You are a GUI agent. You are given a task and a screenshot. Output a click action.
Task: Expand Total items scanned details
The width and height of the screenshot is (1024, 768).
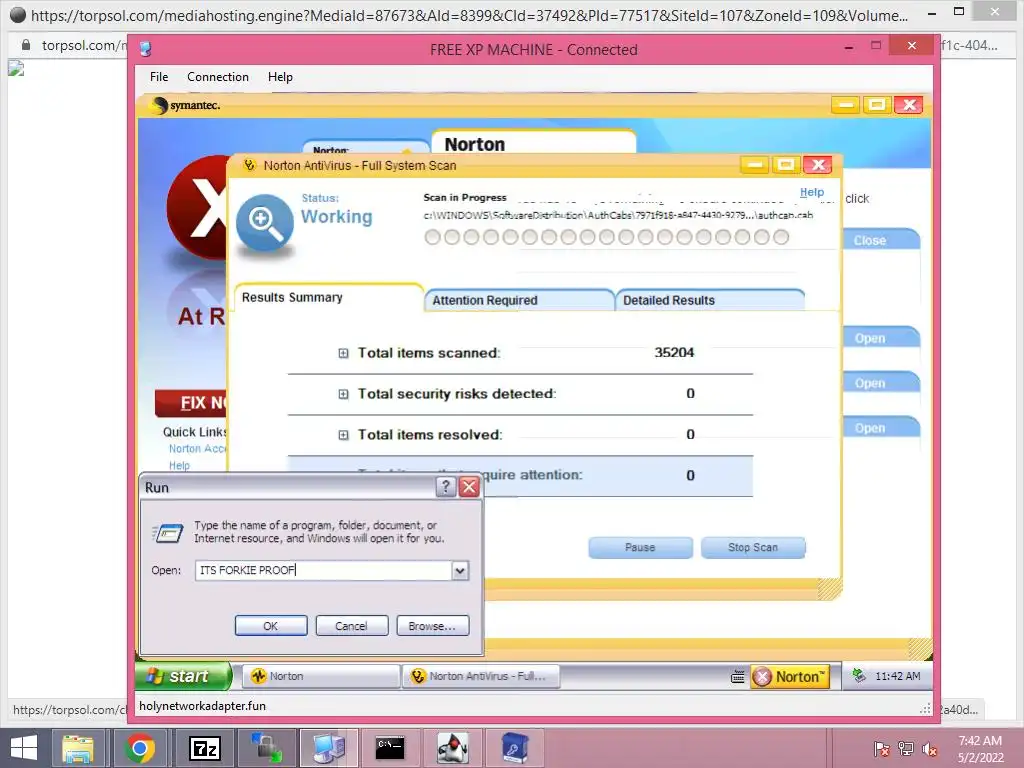344,353
